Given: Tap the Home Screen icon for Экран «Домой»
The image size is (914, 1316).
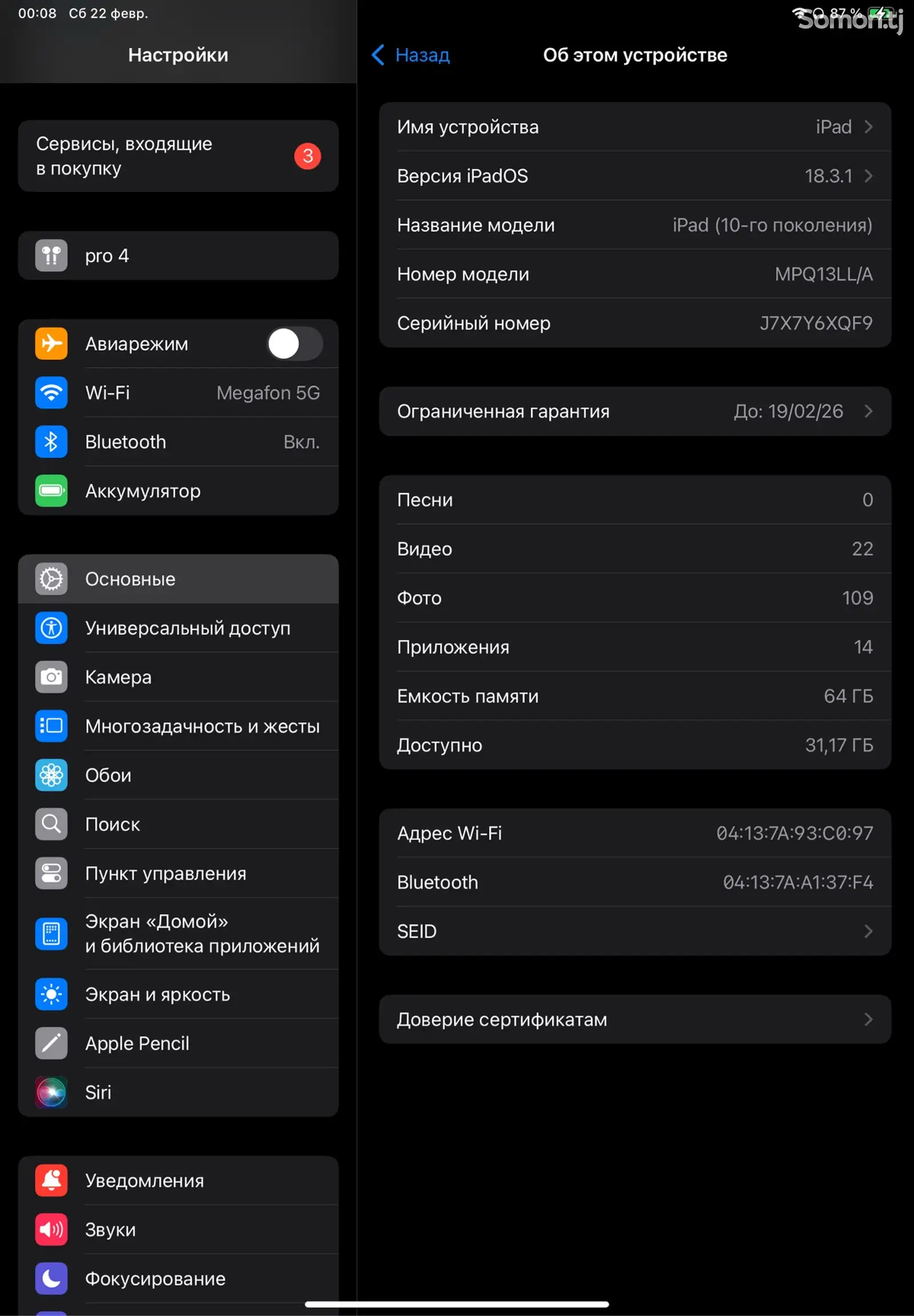Looking at the screenshot, I should (x=51, y=934).
